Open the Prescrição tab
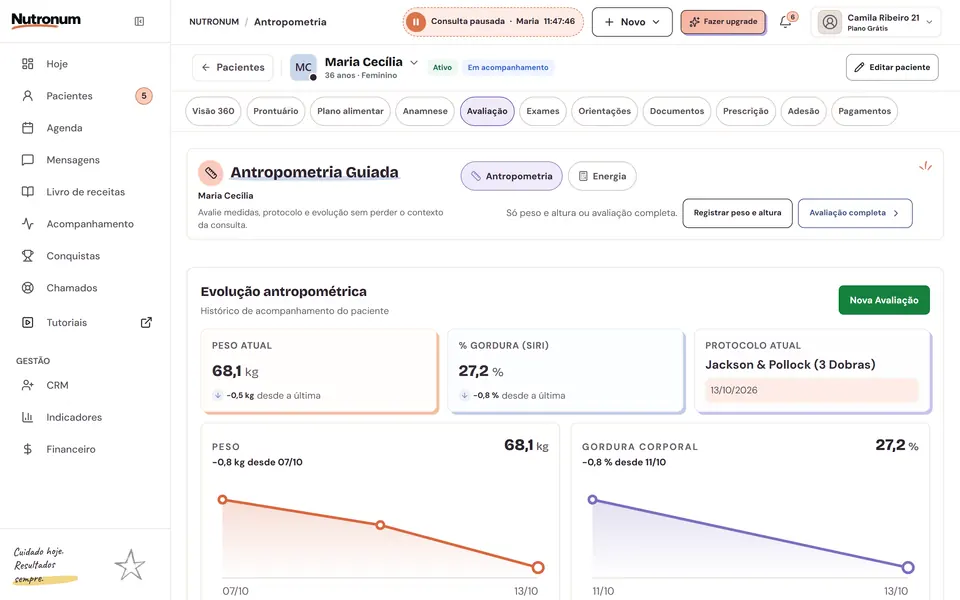The image size is (960, 600). coord(745,111)
